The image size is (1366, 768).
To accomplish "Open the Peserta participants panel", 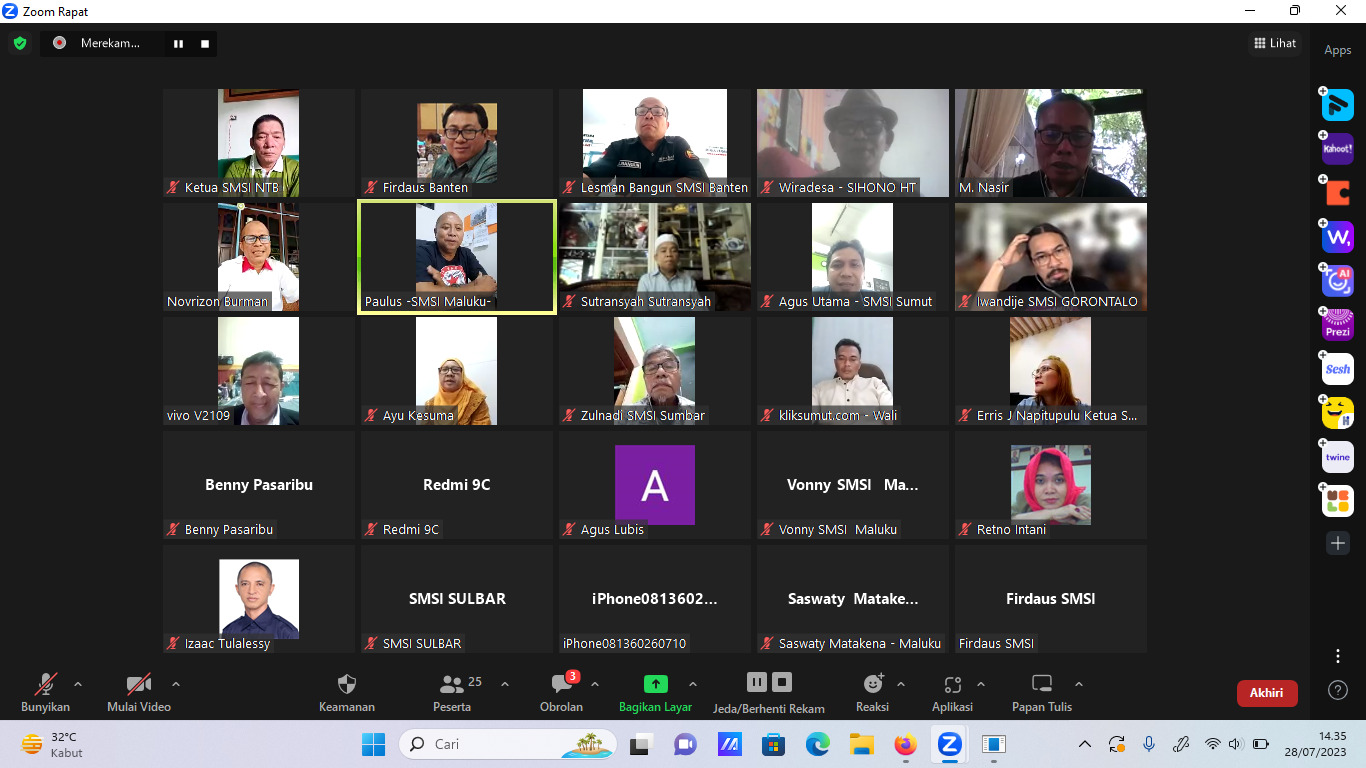I will pos(452,685).
